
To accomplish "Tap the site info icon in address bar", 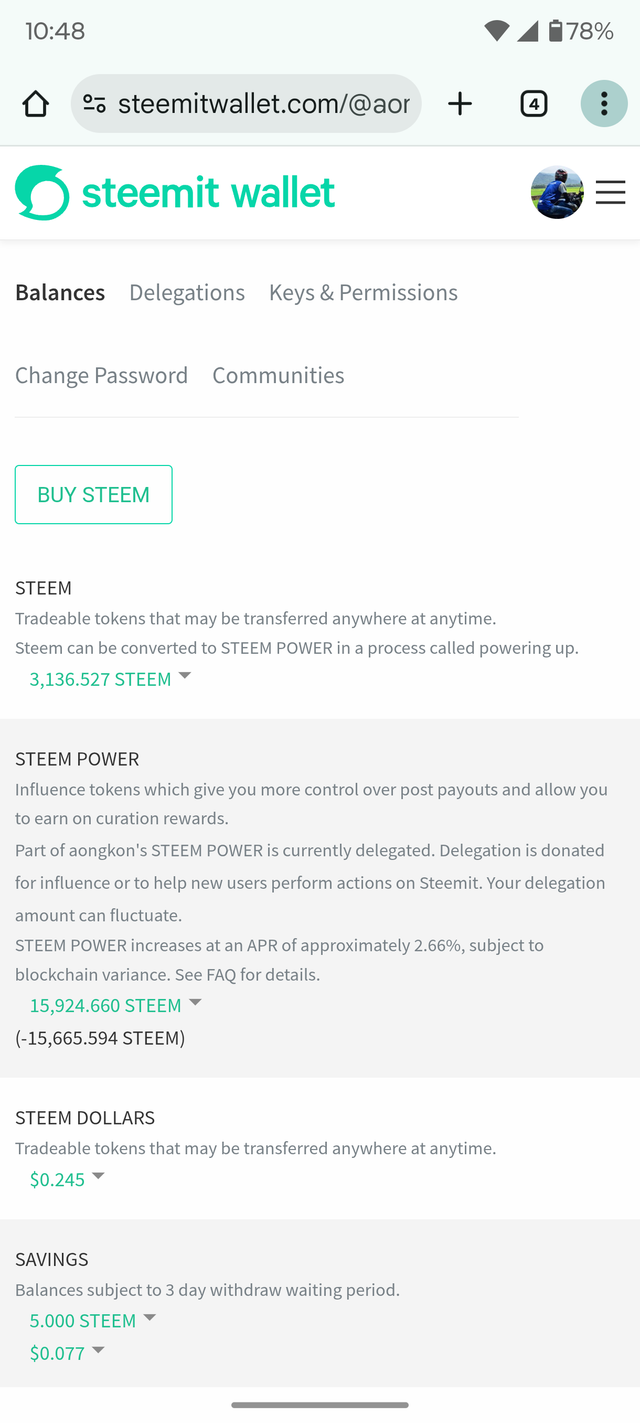I will click(95, 104).
